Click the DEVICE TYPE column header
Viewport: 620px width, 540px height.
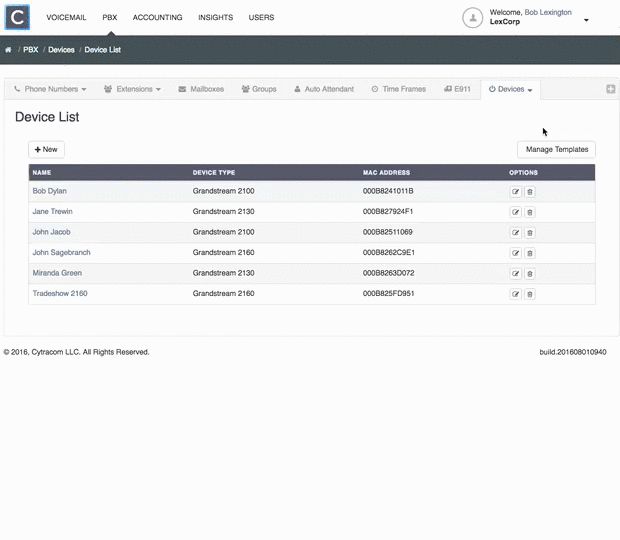click(x=214, y=173)
